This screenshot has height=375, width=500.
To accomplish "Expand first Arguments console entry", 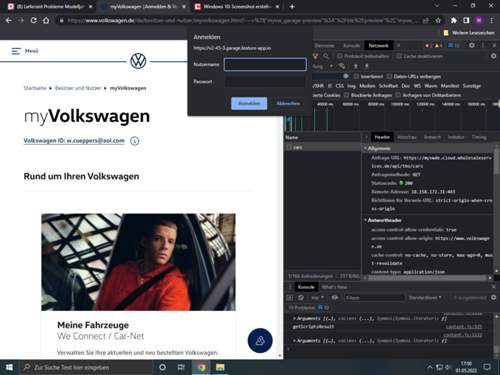I will [294, 319].
